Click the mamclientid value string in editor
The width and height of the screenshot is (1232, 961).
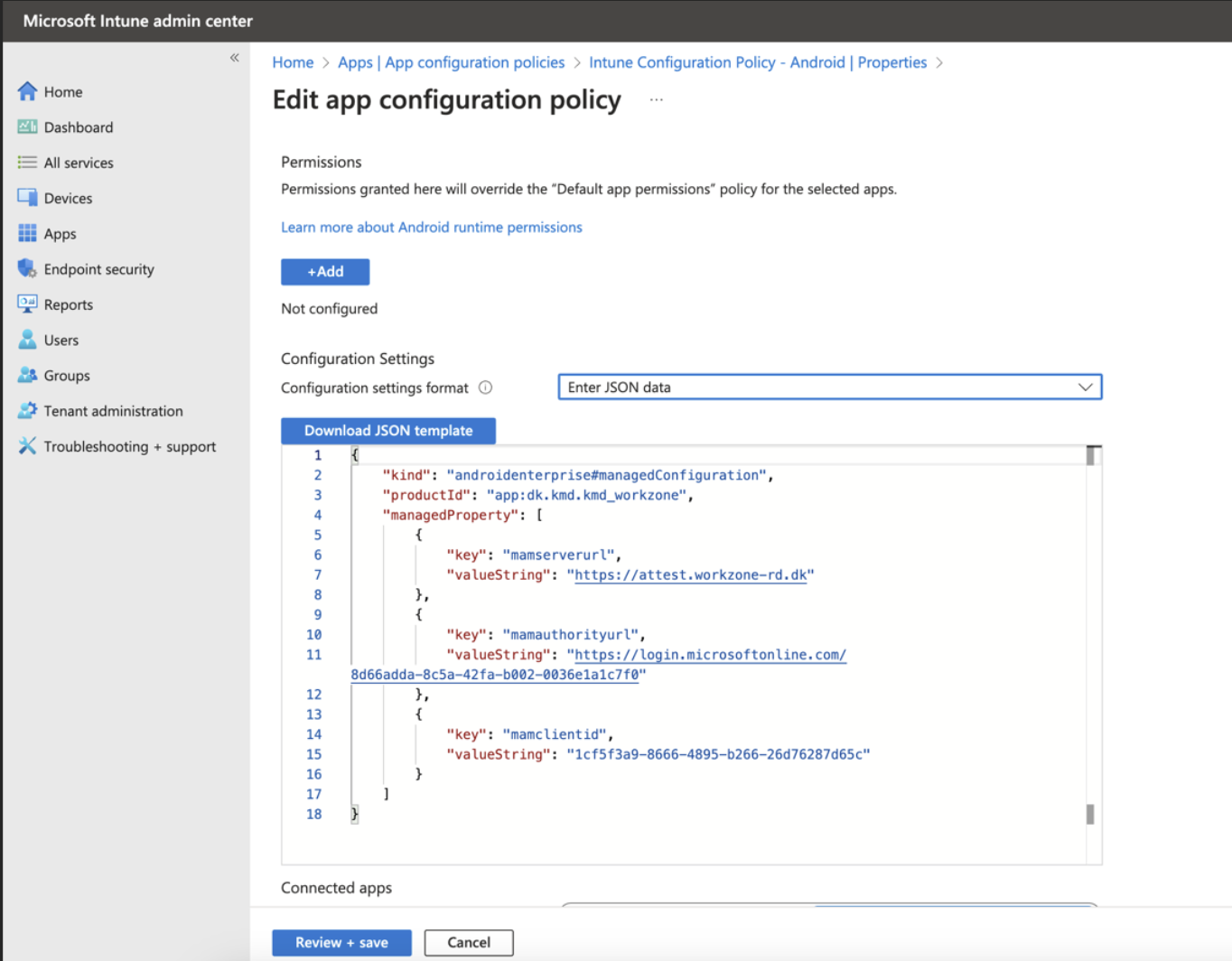(x=718, y=754)
